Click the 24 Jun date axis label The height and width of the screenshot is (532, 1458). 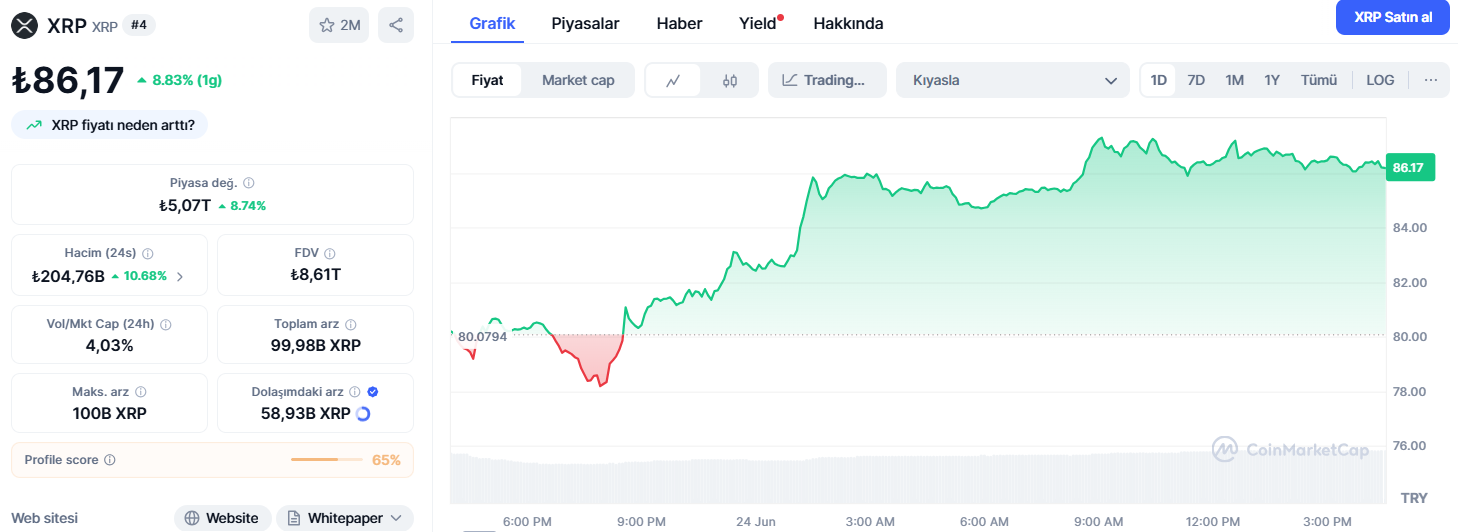click(756, 522)
